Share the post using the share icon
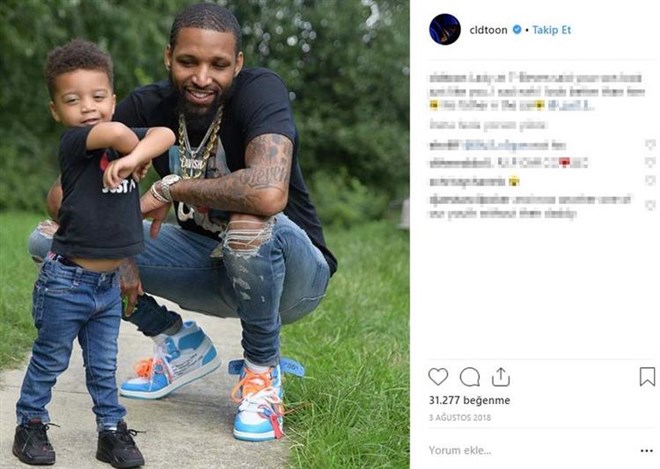The width and height of the screenshot is (660, 469). [x=501, y=377]
